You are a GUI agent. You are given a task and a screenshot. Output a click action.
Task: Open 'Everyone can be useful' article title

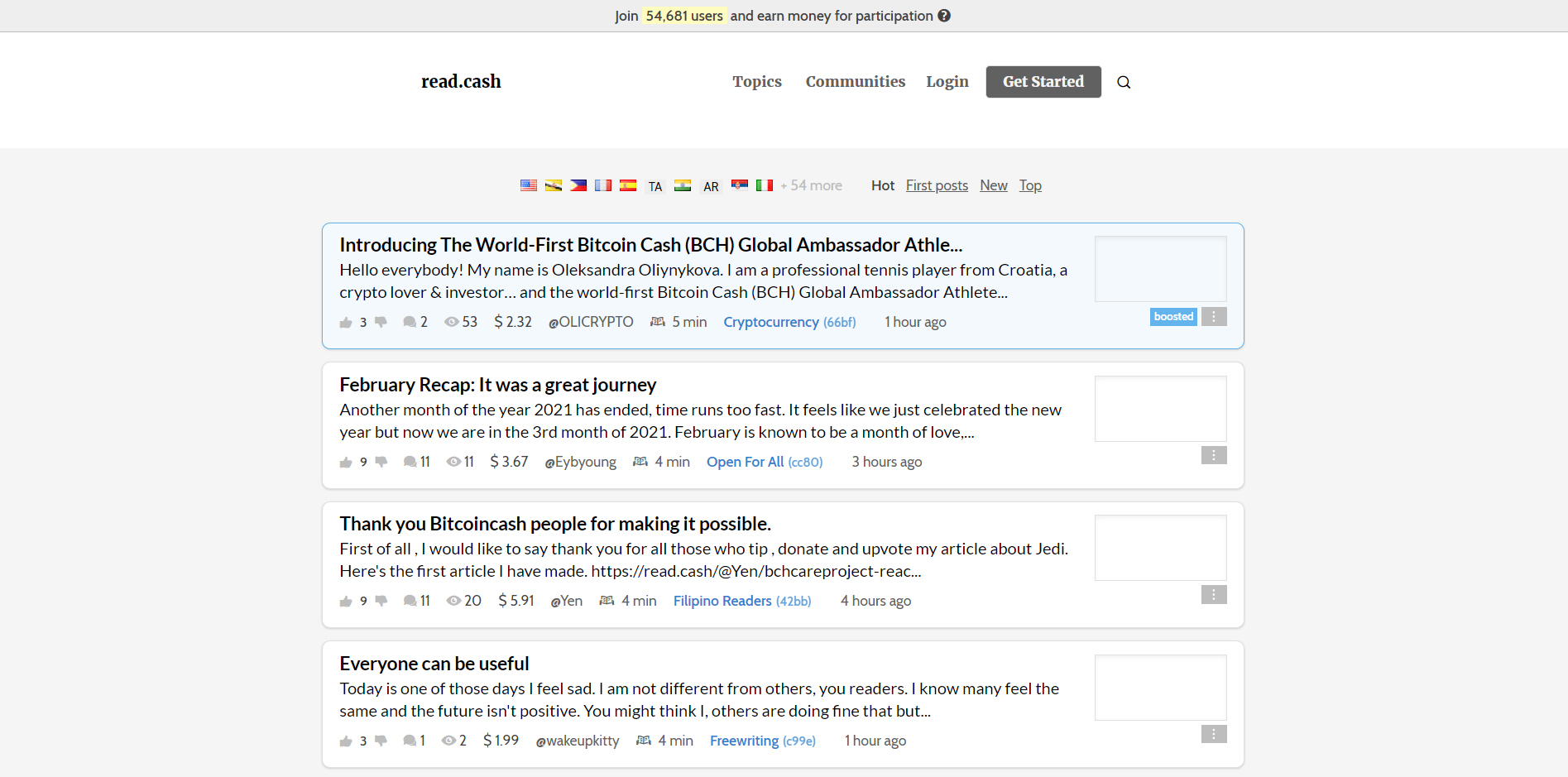pyautogui.click(x=434, y=664)
